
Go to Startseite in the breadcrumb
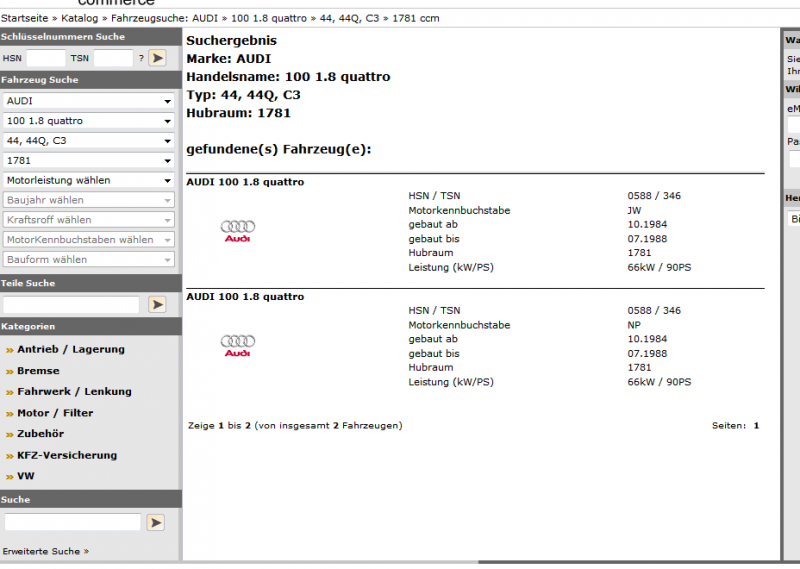coord(24,18)
